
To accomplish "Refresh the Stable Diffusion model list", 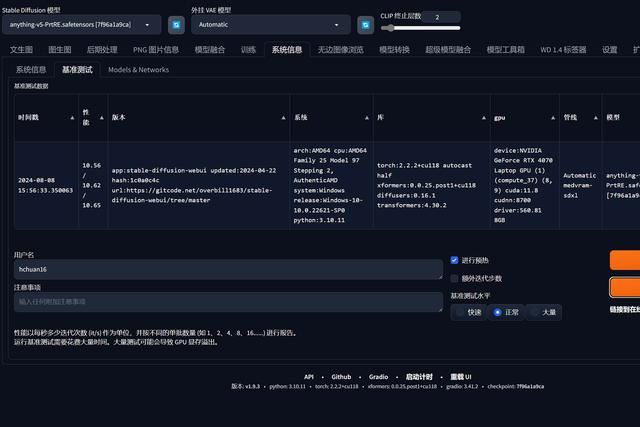I will [174, 24].
